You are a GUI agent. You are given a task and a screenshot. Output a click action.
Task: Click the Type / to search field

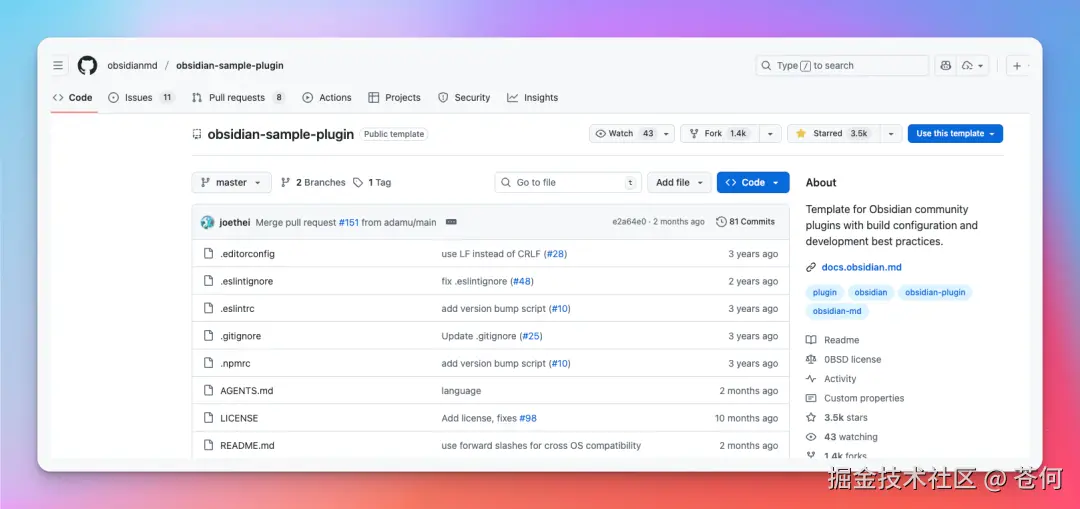[x=842, y=65]
